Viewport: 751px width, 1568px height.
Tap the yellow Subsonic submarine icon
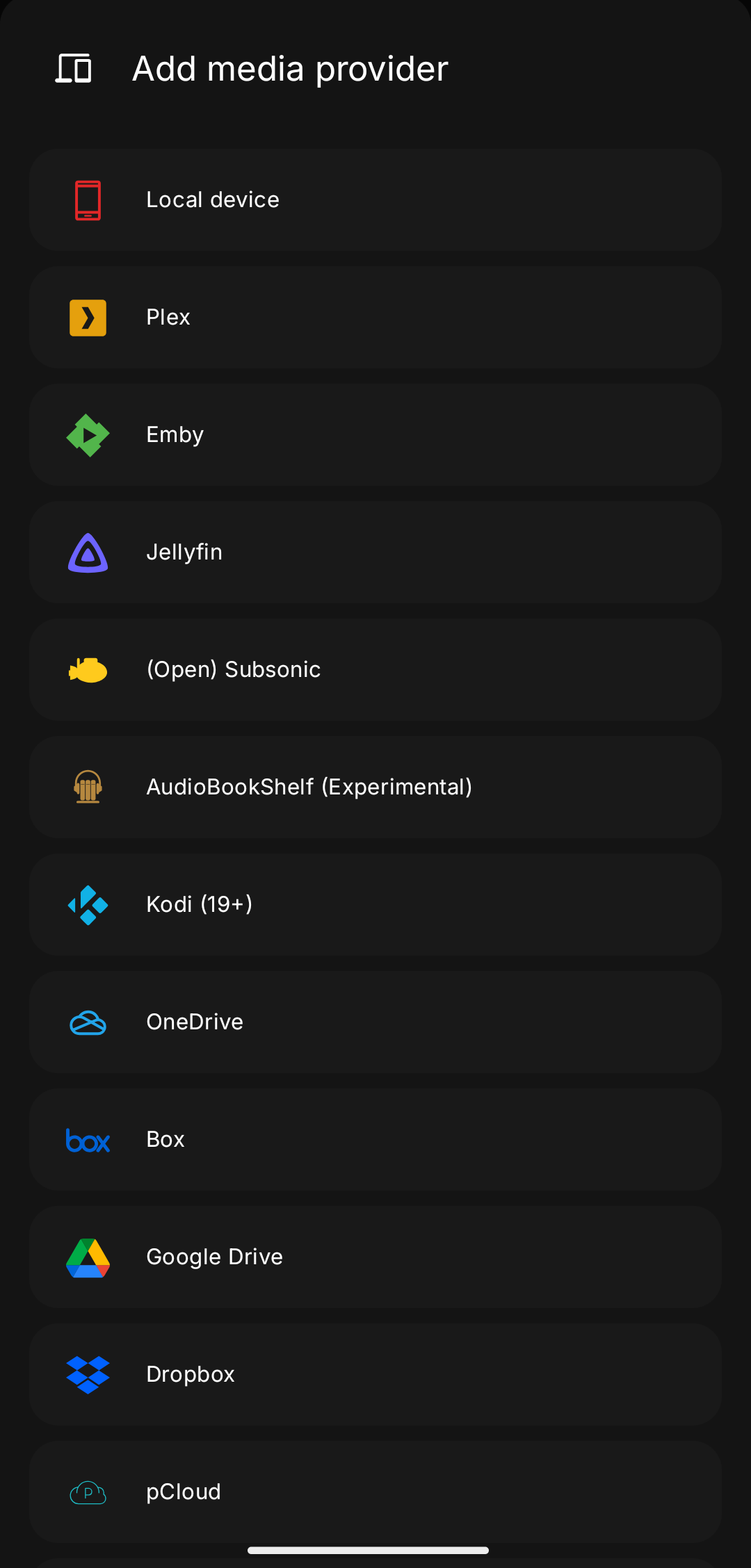click(88, 670)
